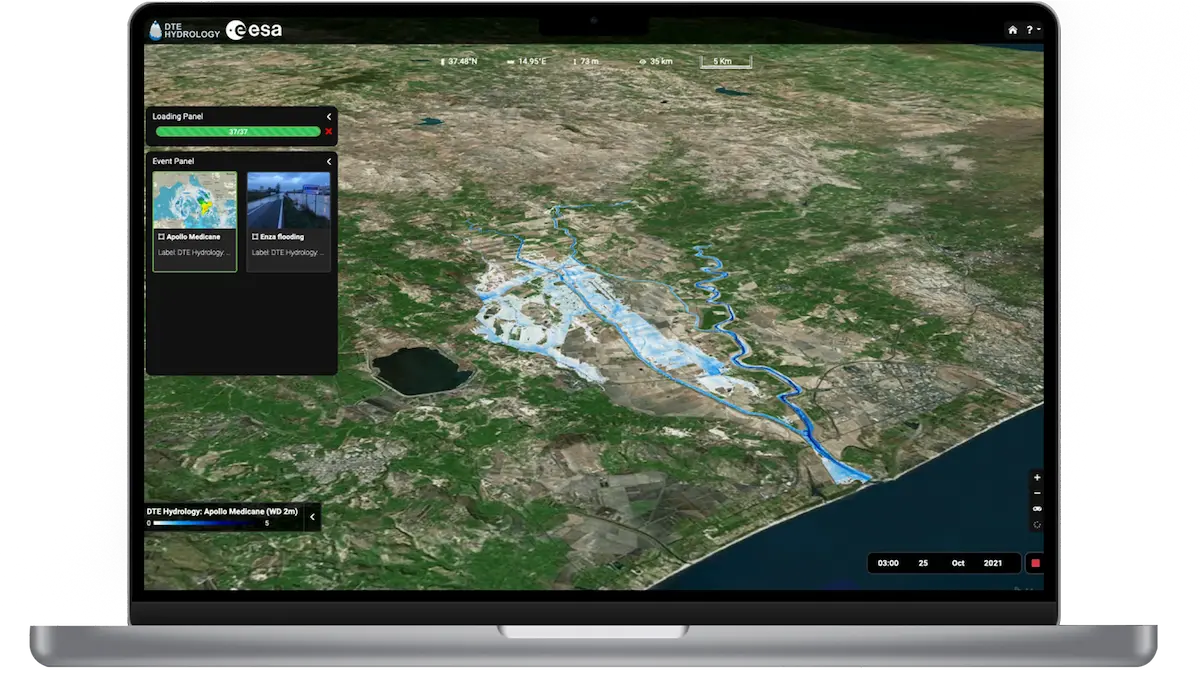
Task: Click the water depth color gradient bar
Action: 209,523
